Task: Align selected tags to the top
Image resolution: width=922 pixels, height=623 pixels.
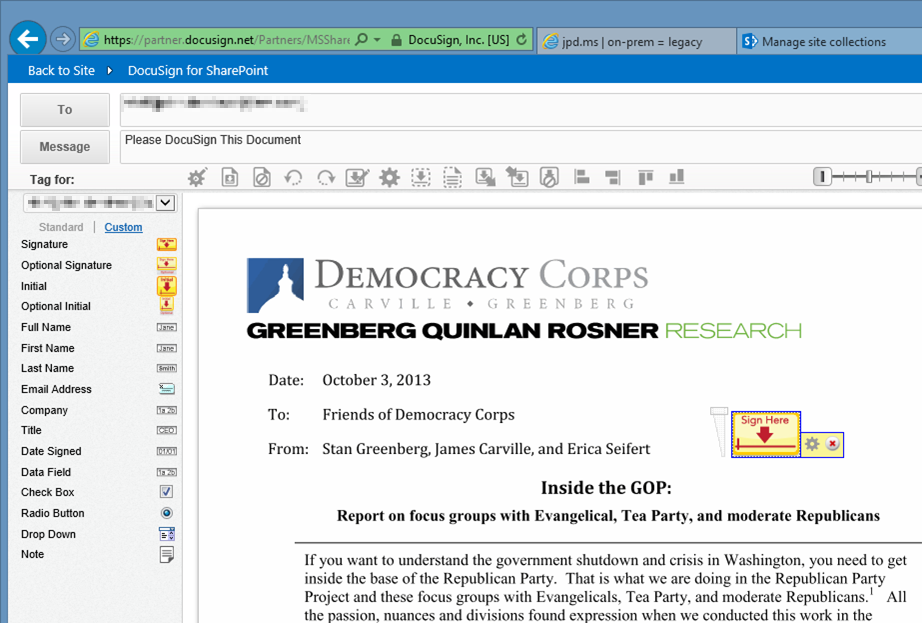Action: 646,177
